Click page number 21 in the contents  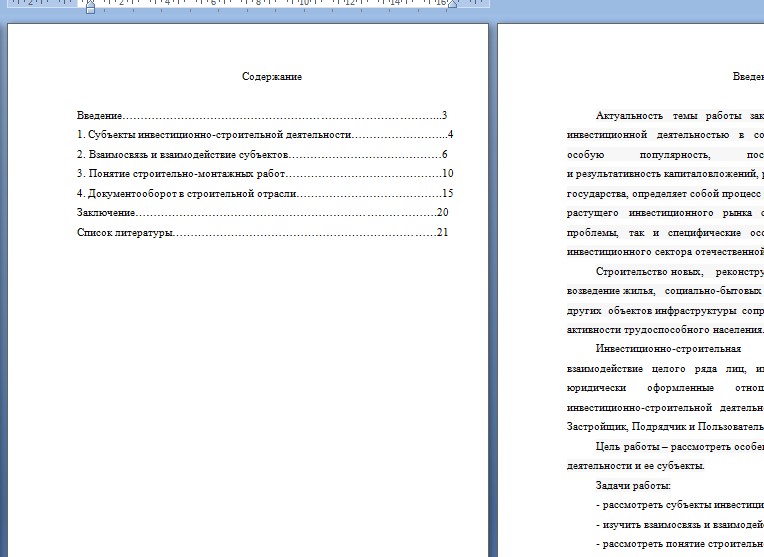click(443, 233)
